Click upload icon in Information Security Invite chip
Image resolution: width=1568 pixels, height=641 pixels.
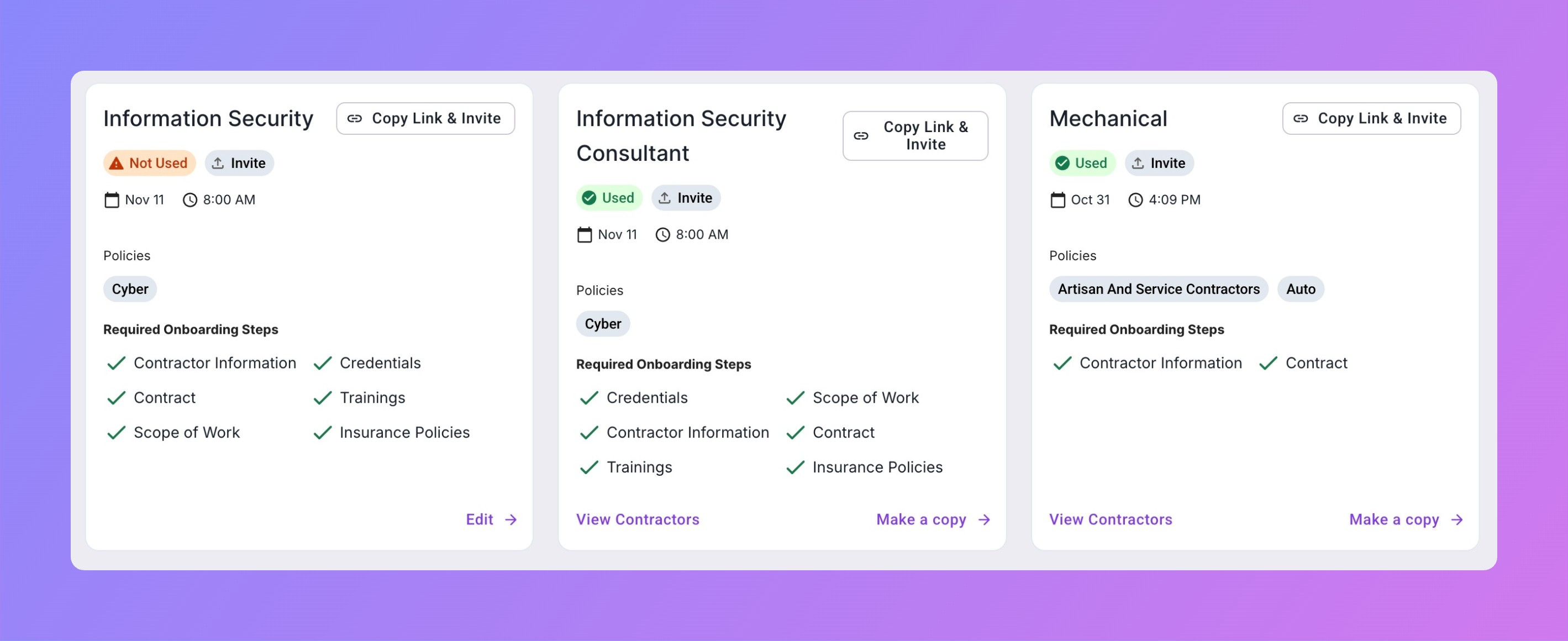tap(218, 163)
